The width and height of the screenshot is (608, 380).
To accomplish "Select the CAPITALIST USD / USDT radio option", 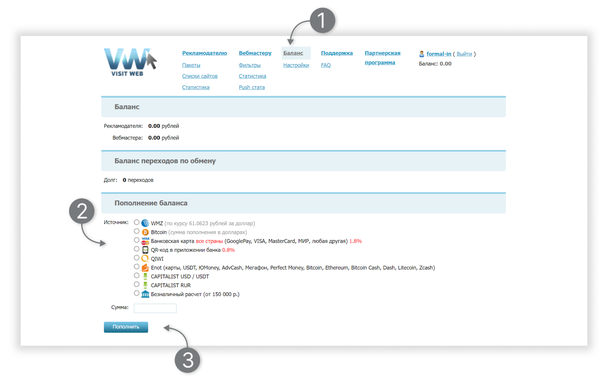I will (136, 275).
